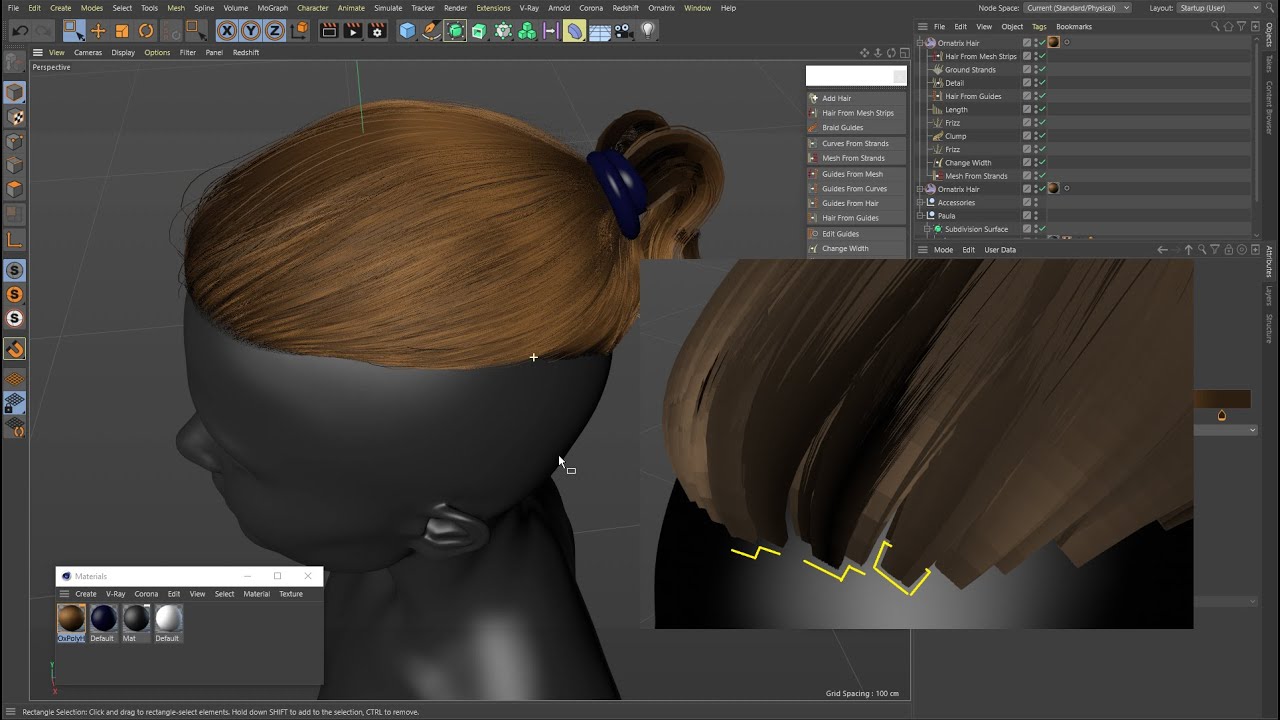Click orange S snap icon in left toolbar
Screen dimensions: 1280x720
tap(15, 295)
